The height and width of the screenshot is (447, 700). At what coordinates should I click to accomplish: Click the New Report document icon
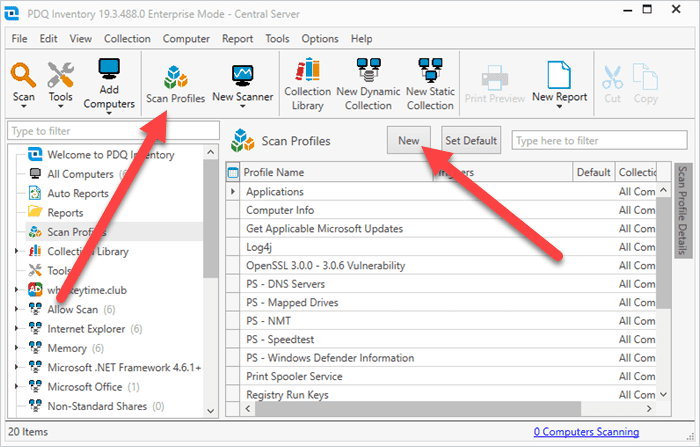(x=559, y=75)
